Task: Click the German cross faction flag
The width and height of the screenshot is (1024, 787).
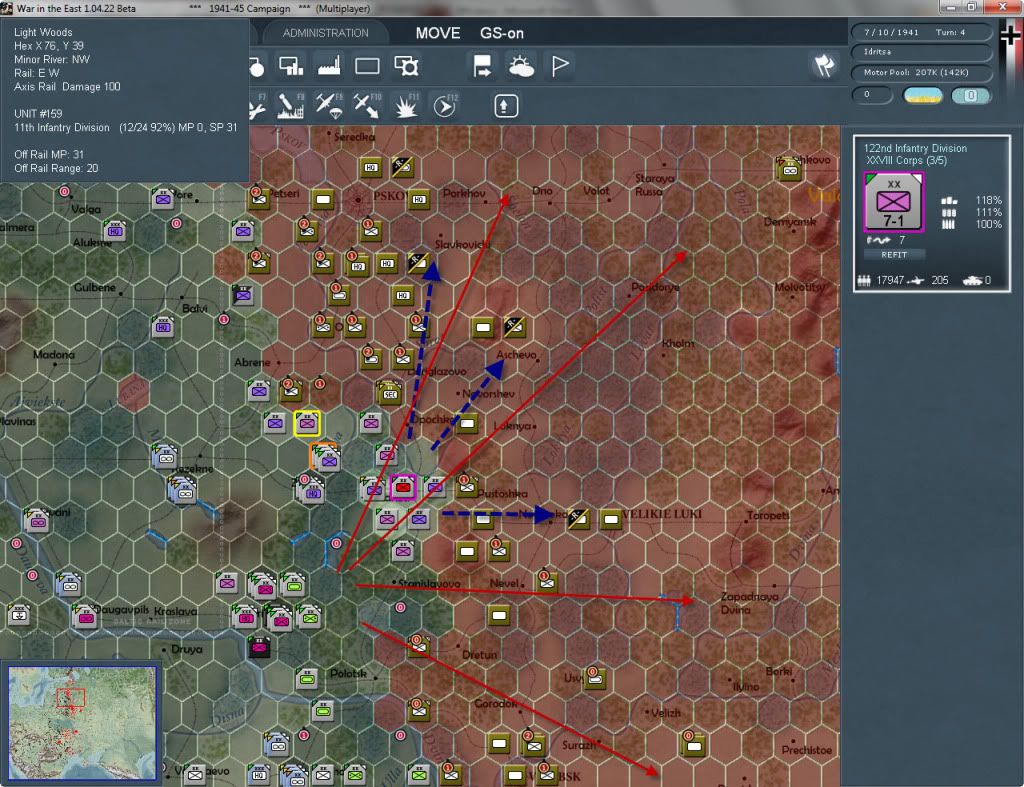Action: 1010,34
